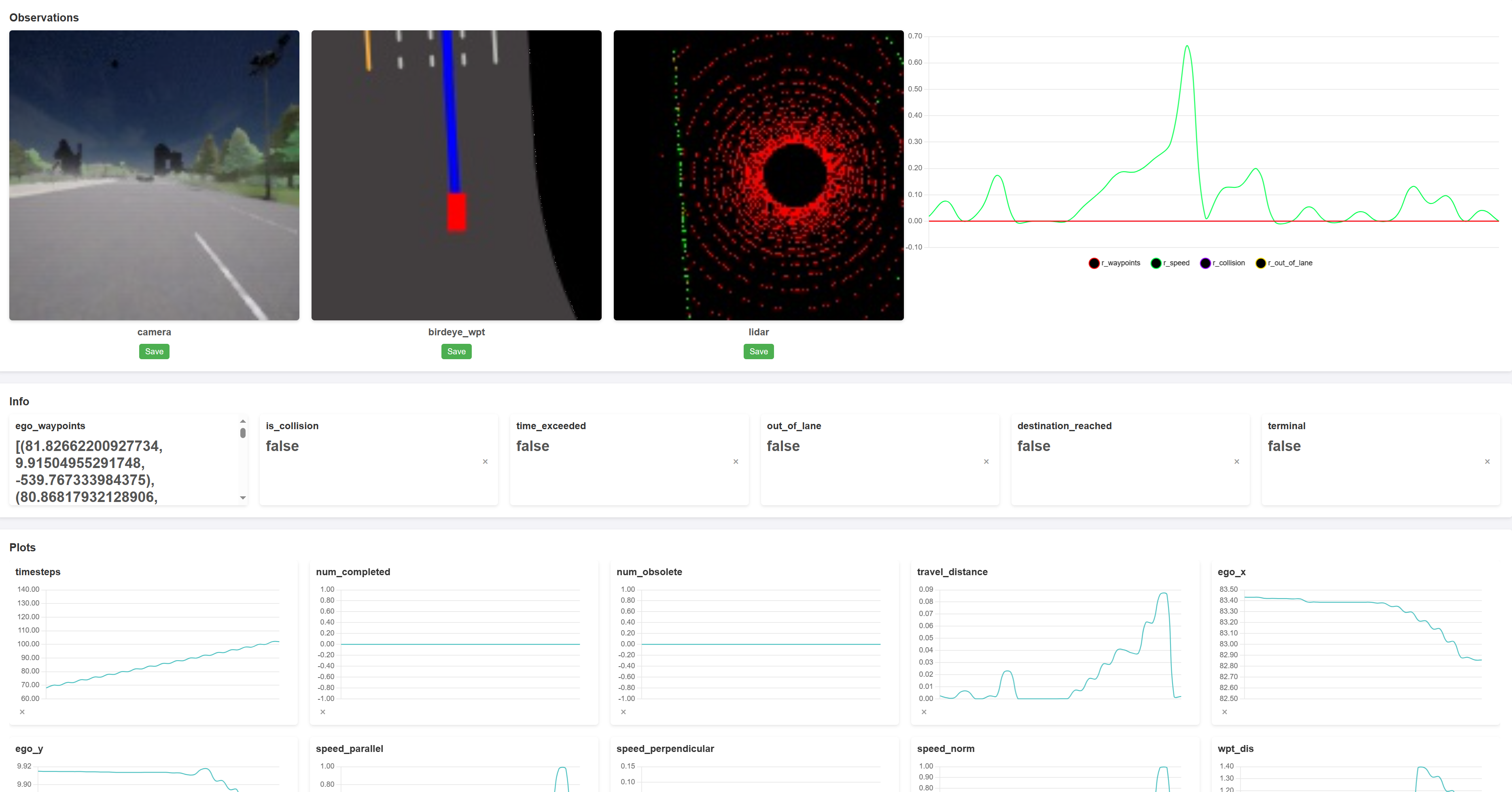Remove the timesteps plot
This screenshot has width=1512, height=792.
(x=22, y=712)
